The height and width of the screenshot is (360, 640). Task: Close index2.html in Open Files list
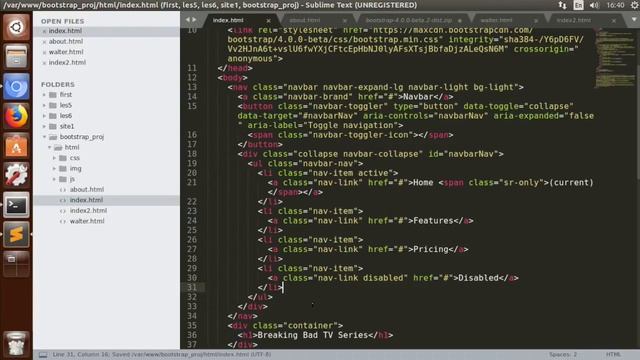pyautogui.click(x=44, y=63)
